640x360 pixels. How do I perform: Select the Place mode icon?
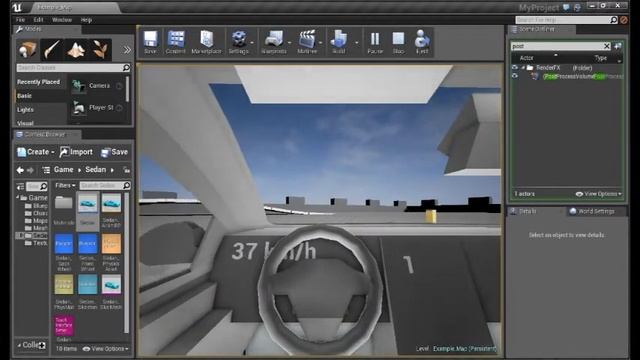point(27,49)
